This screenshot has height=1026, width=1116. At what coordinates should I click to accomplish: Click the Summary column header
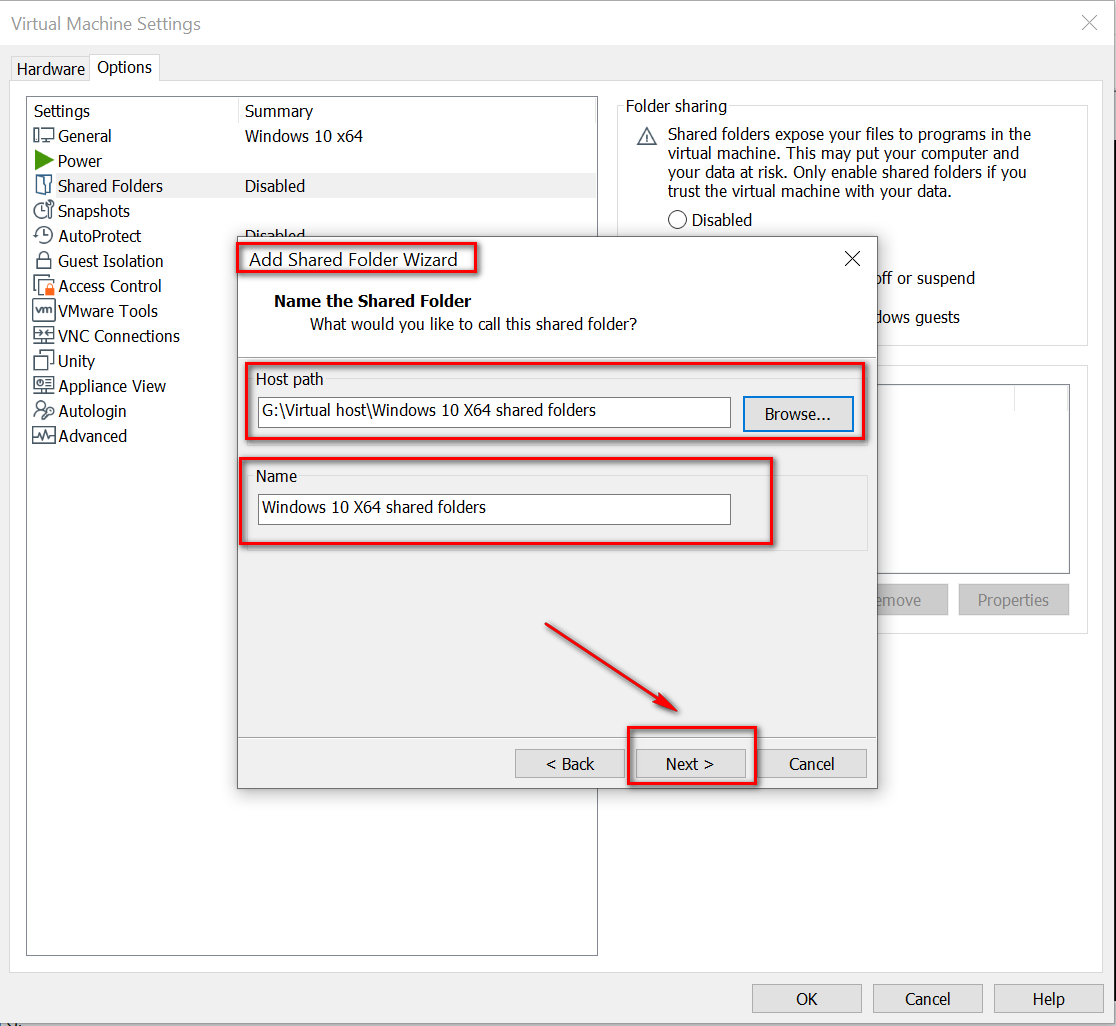click(279, 111)
